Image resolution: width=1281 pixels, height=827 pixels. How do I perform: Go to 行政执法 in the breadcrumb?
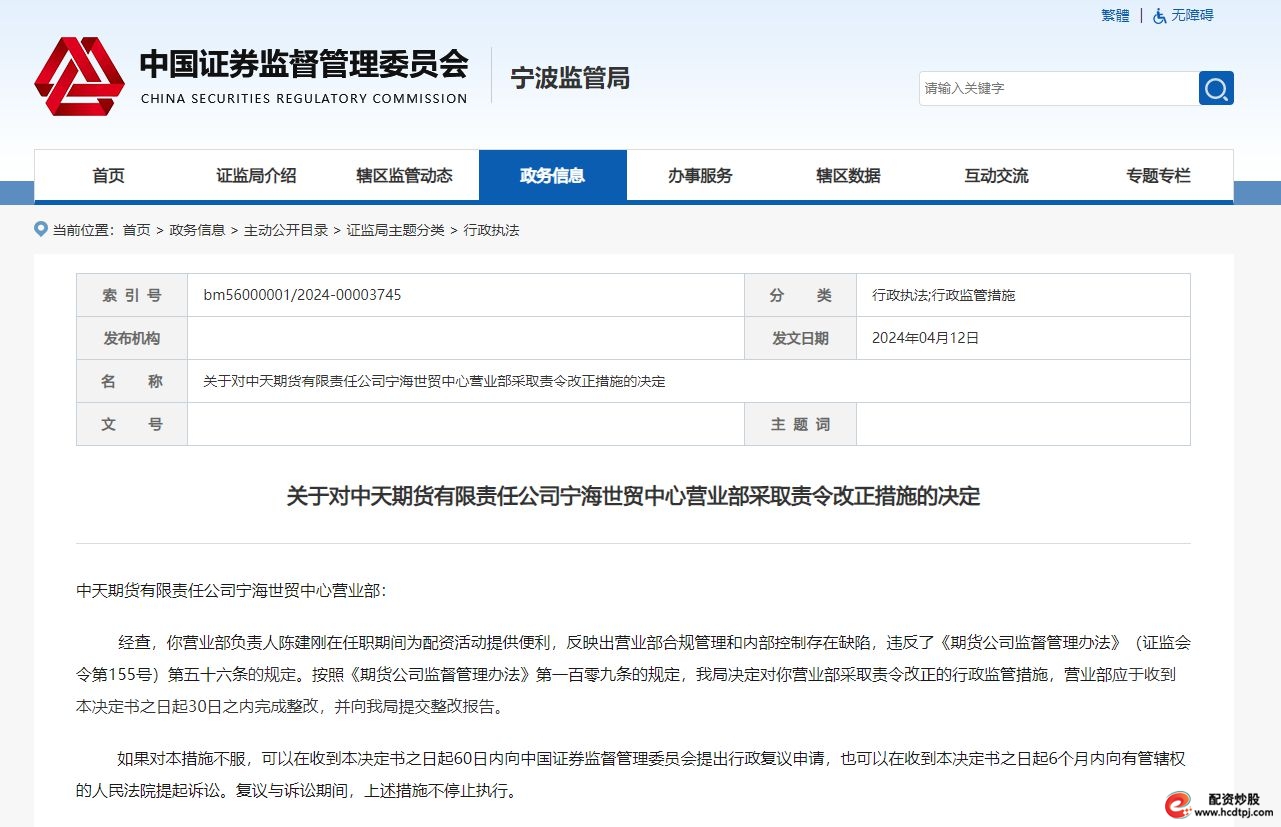tap(491, 230)
